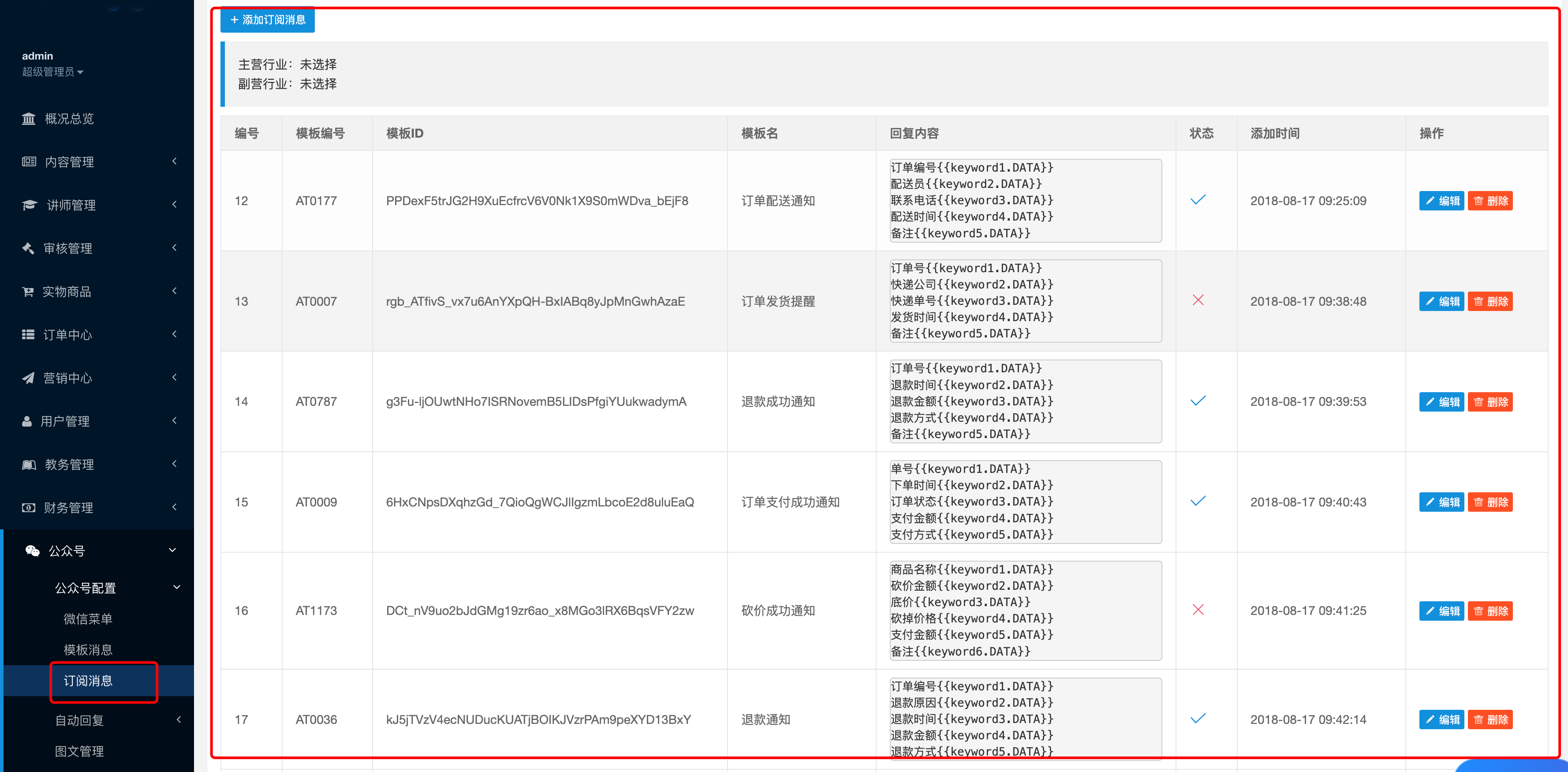This screenshot has height=772, width=1568.
Task: Expand the 审核管理 chevron
Action: pos(175,247)
